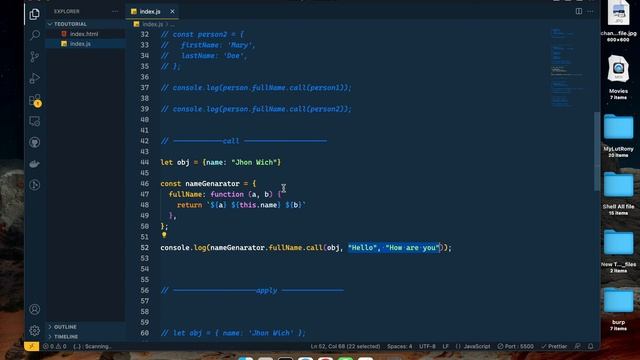Click the Scanning status bar item

(93, 347)
